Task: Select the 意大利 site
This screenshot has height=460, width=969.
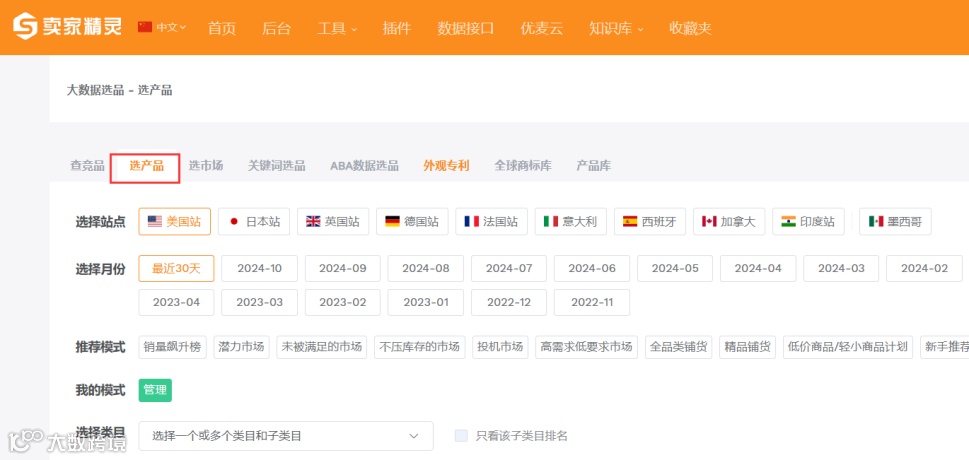Action: (570, 221)
